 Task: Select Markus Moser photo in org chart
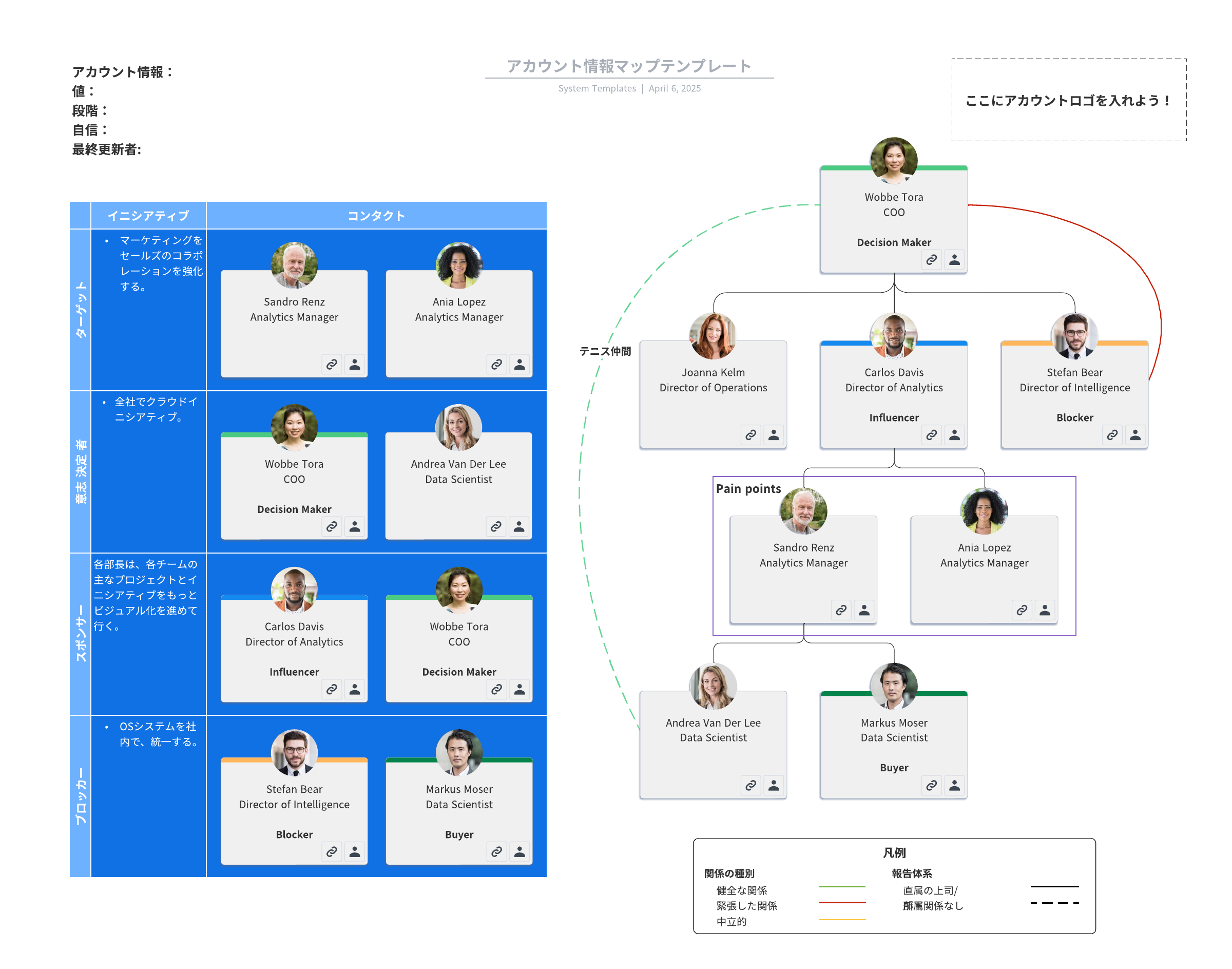point(894,687)
